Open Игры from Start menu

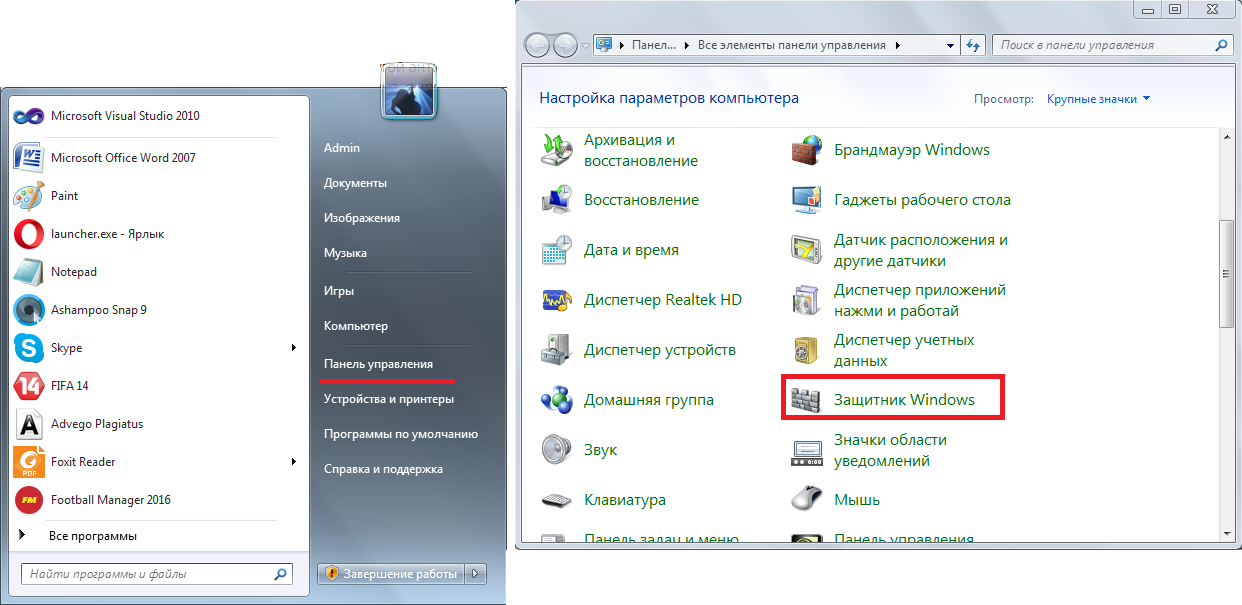point(339,291)
